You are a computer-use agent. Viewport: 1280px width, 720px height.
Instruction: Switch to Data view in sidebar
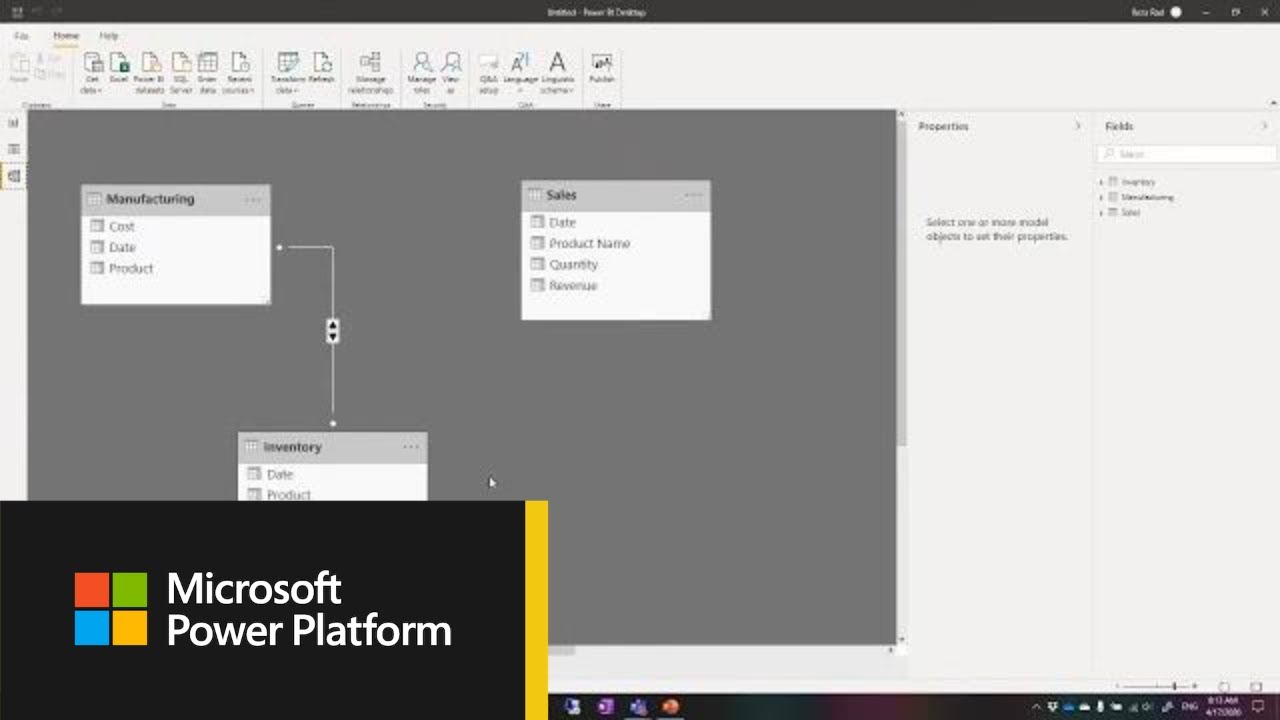point(13,149)
